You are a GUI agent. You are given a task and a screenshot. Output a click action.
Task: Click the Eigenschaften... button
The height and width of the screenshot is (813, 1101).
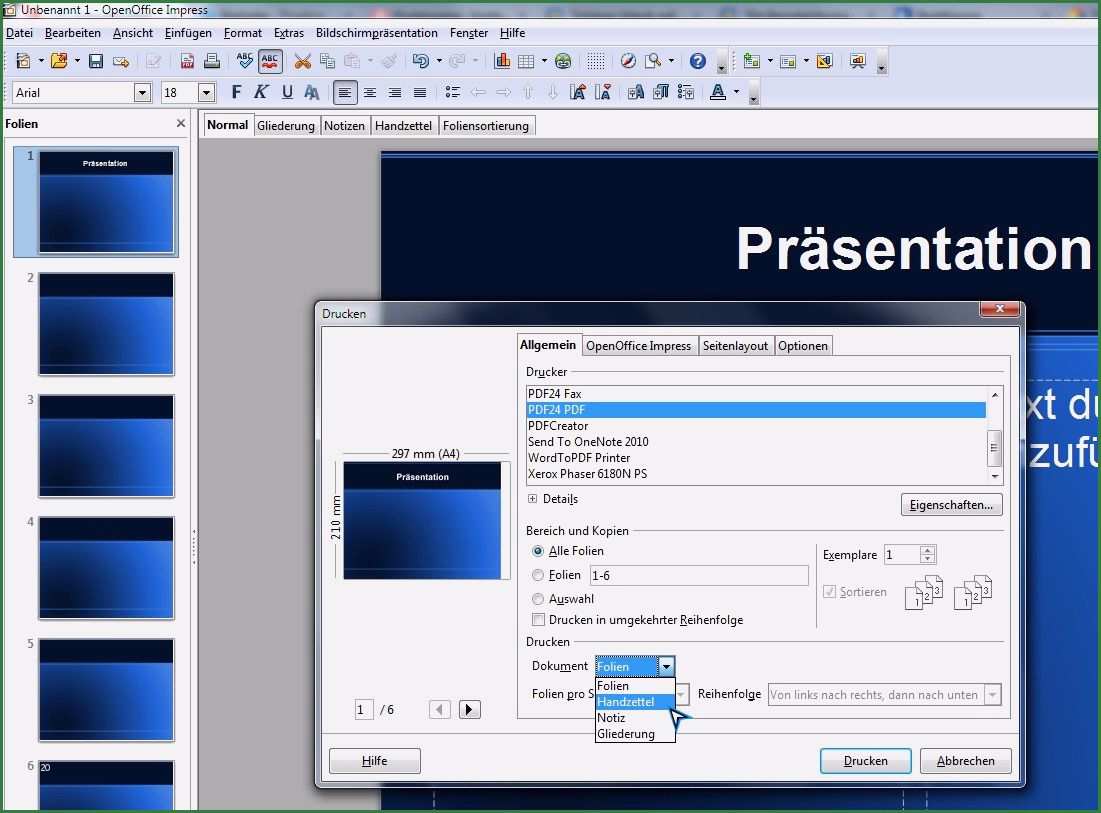(951, 505)
